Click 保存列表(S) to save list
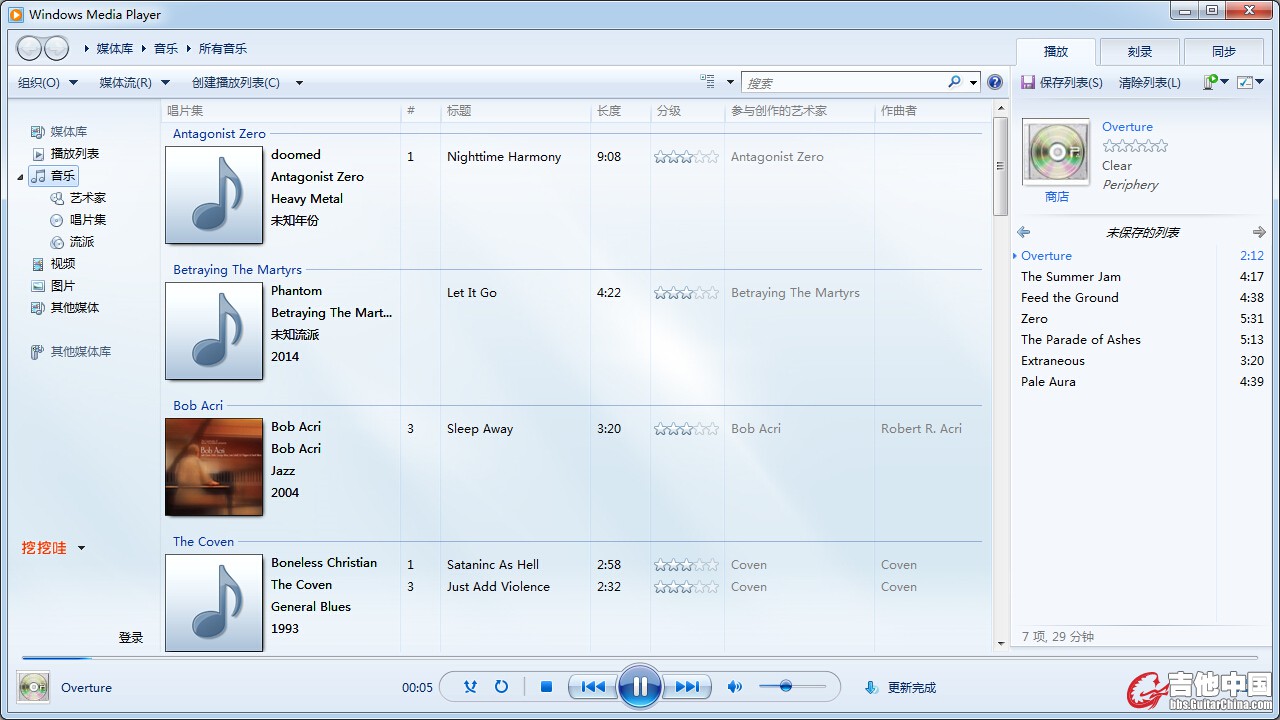1280x720 pixels. pos(1062,83)
